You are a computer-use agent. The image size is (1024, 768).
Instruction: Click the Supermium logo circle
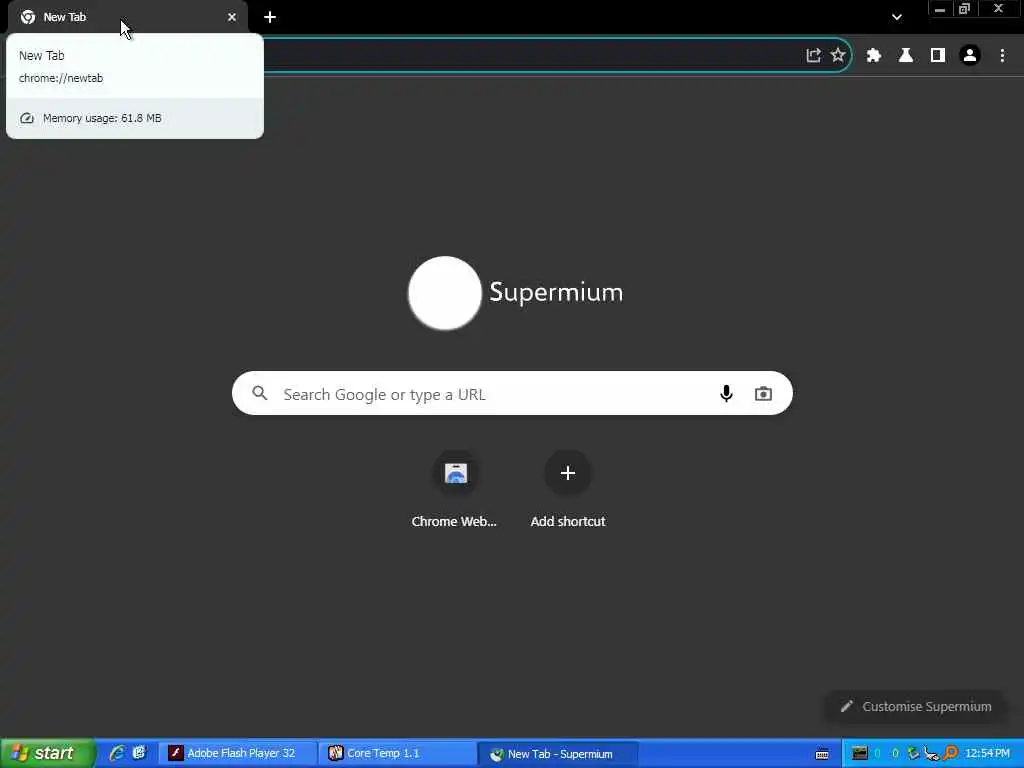(445, 293)
